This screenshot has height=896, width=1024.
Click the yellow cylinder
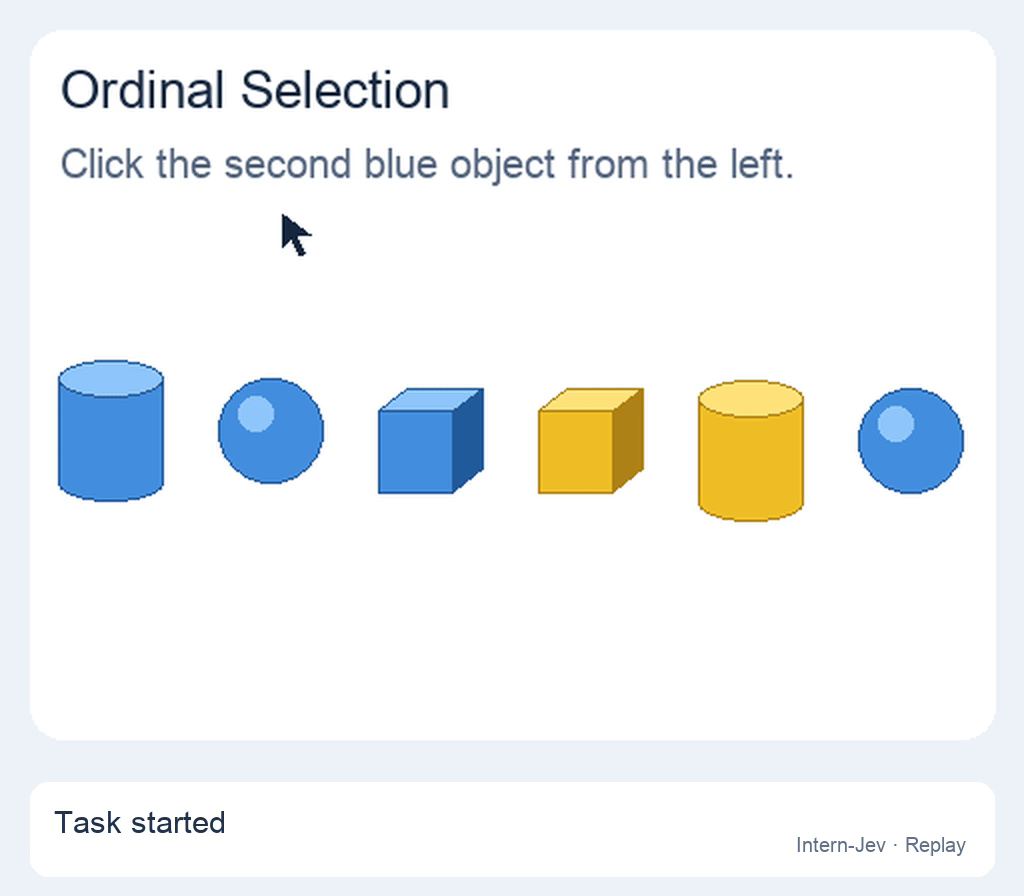(751, 451)
